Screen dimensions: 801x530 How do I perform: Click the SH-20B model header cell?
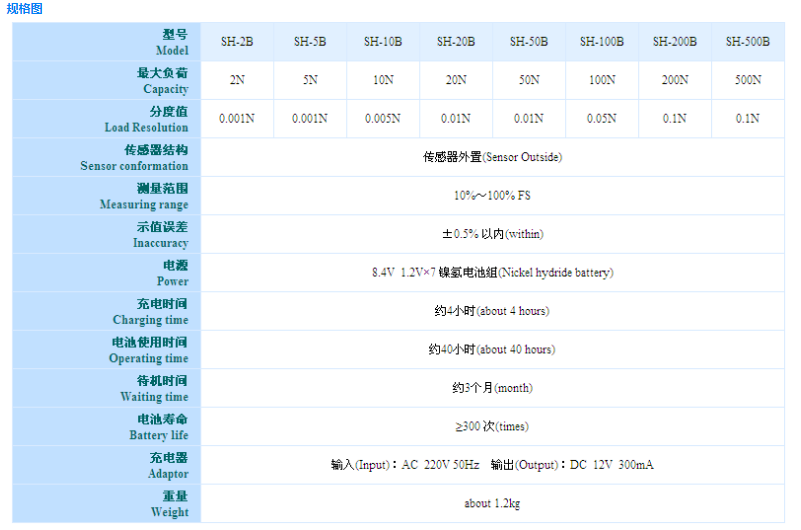click(456, 42)
